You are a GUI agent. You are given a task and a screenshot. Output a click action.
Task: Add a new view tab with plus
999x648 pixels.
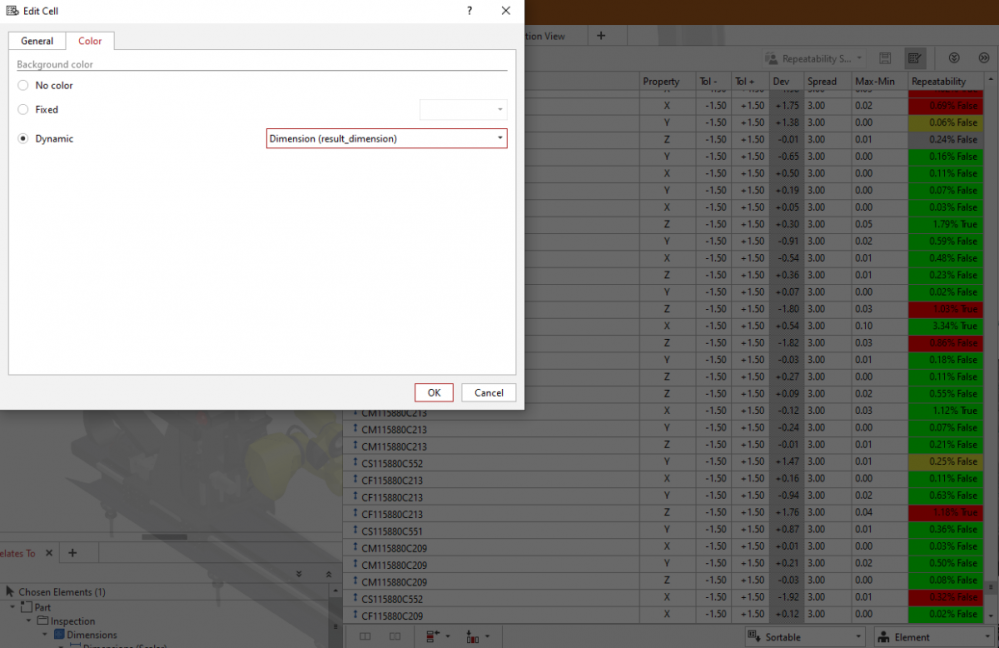(601, 36)
